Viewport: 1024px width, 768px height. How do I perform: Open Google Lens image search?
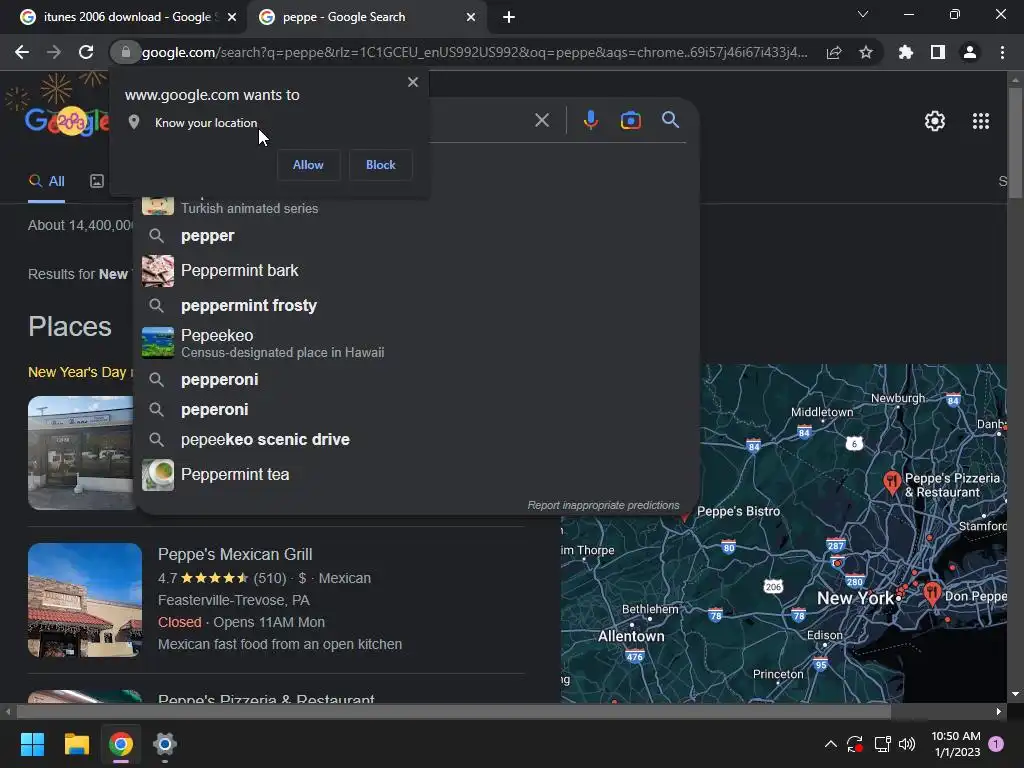(630, 120)
